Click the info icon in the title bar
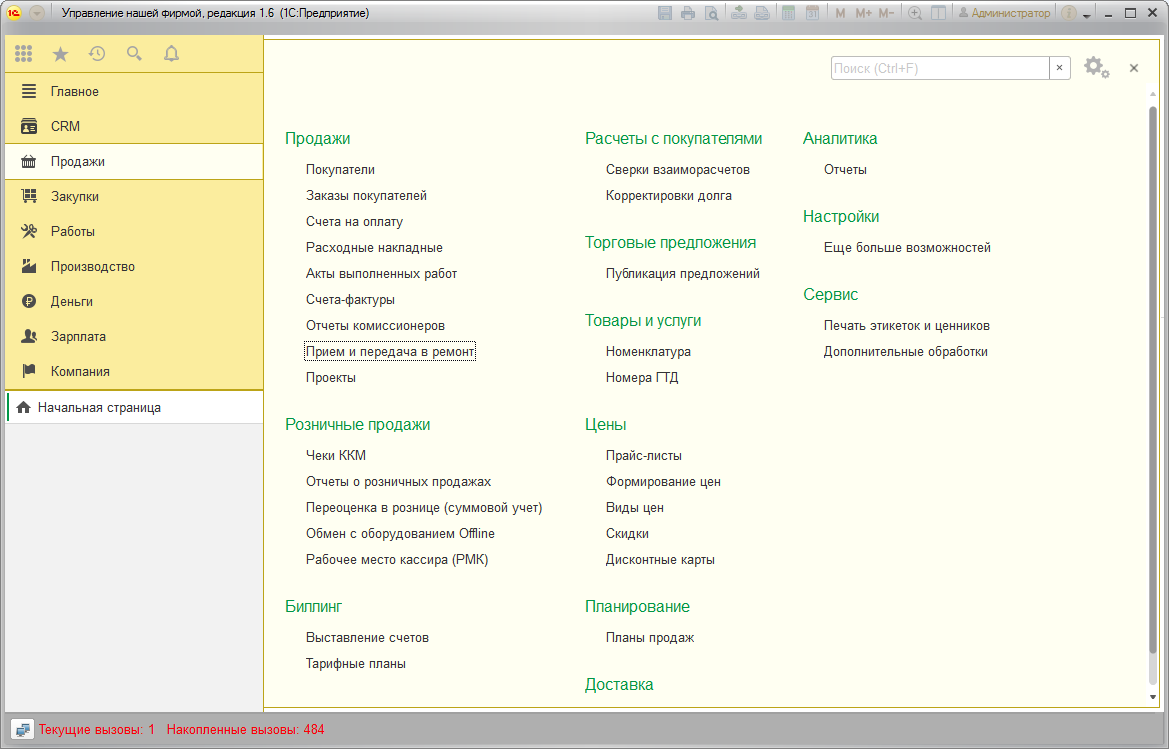1169x749 pixels. pyautogui.click(x=1068, y=13)
